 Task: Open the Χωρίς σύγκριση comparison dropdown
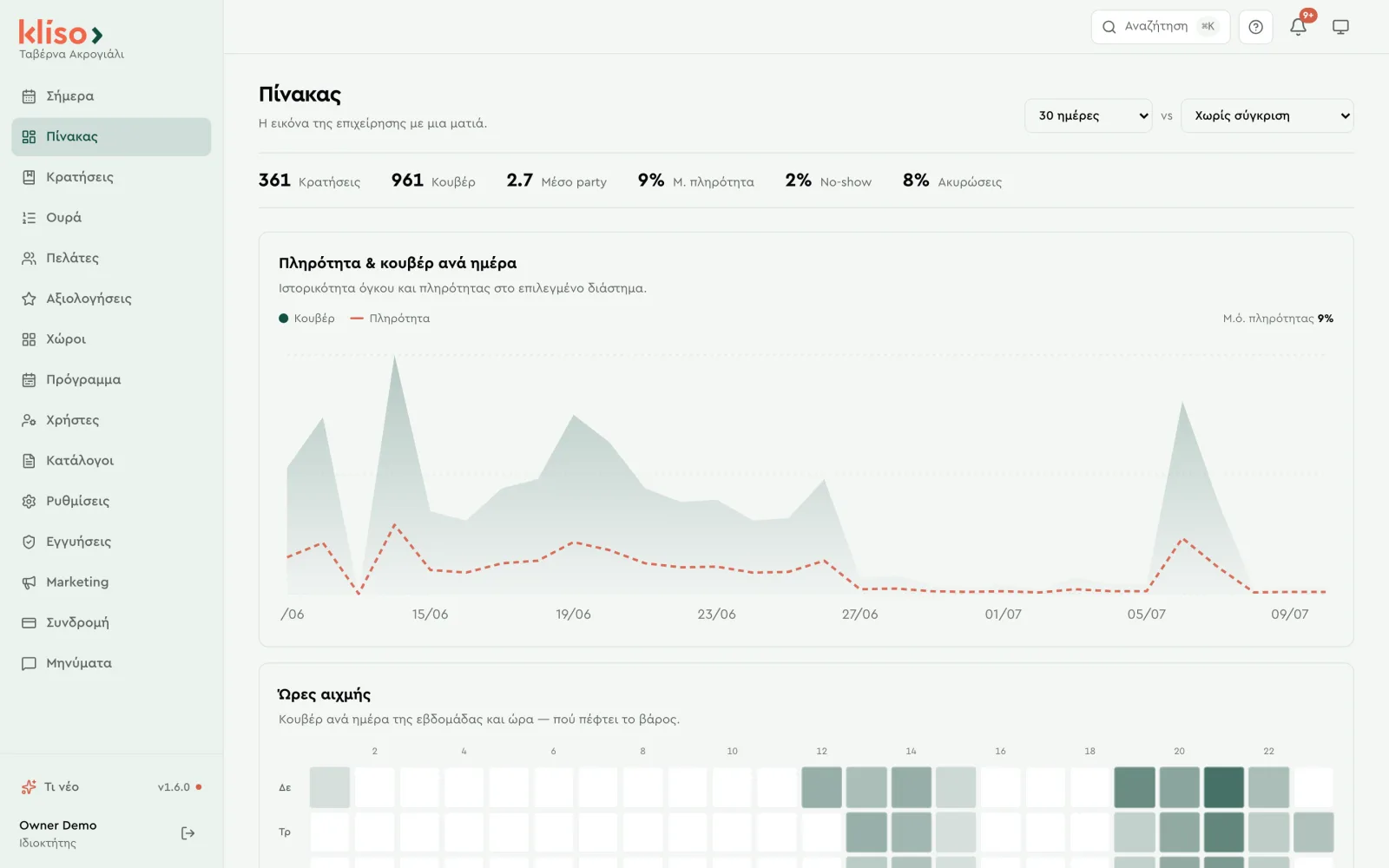1267,115
